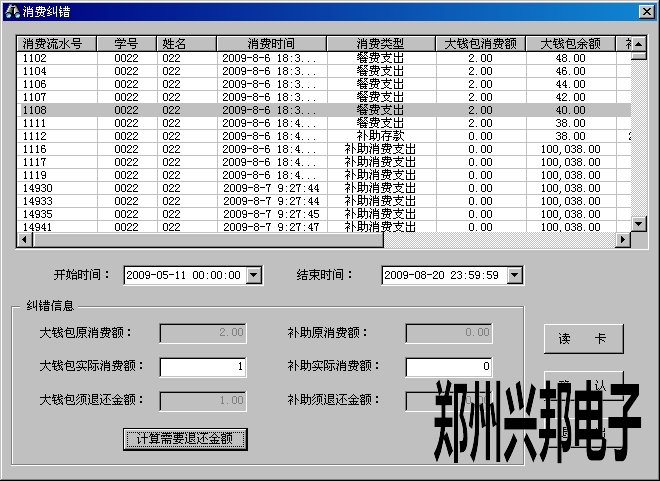
Task: Open the 开始时间 date dropdown
Action: 253,275
